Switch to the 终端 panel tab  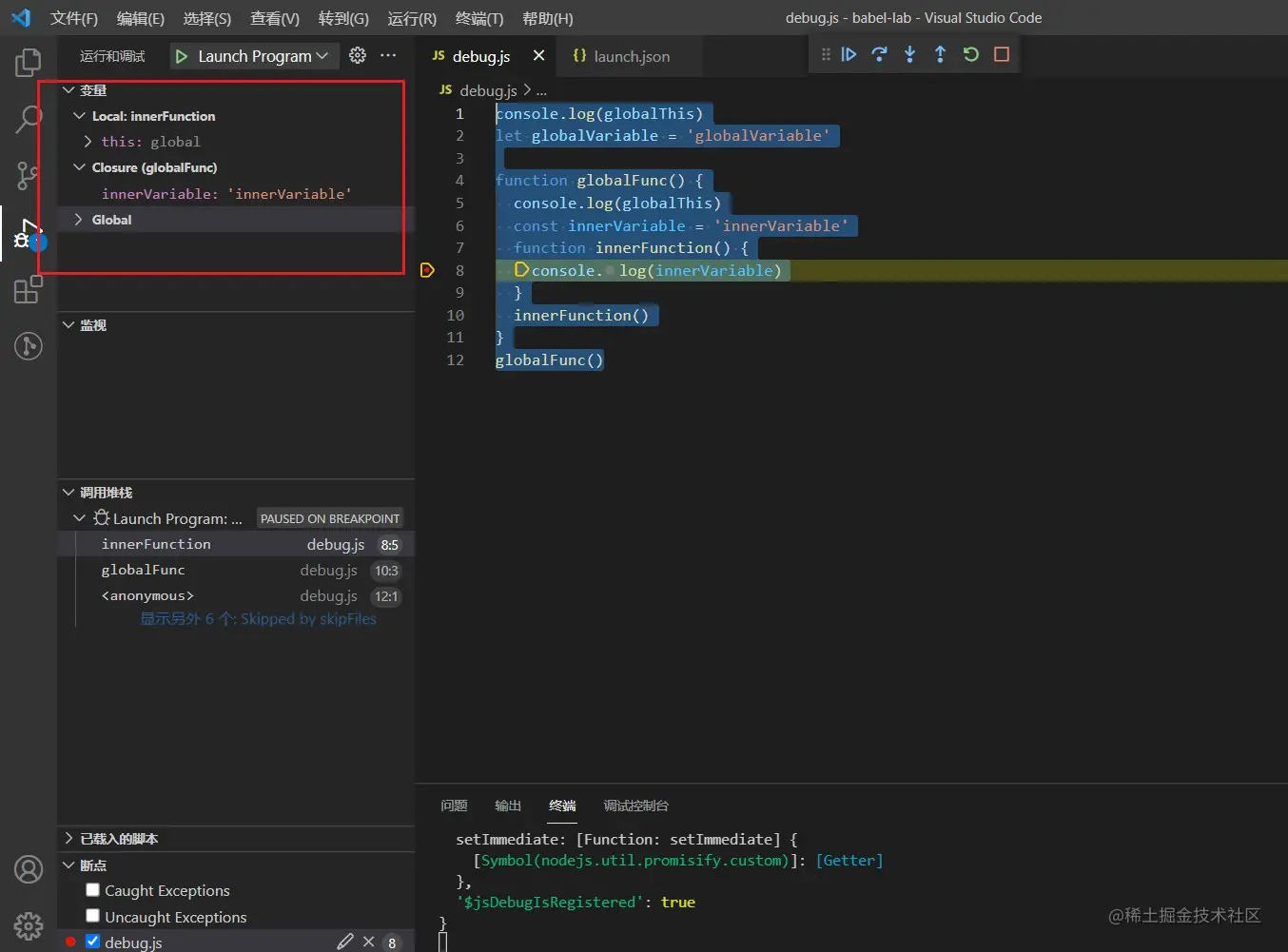562,806
